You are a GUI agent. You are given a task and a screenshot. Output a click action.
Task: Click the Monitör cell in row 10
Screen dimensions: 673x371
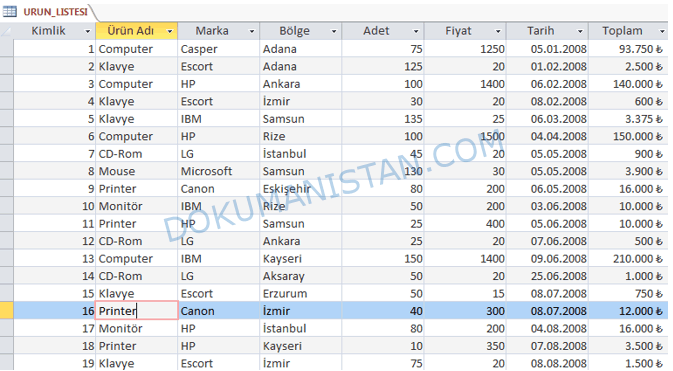click(136, 206)
